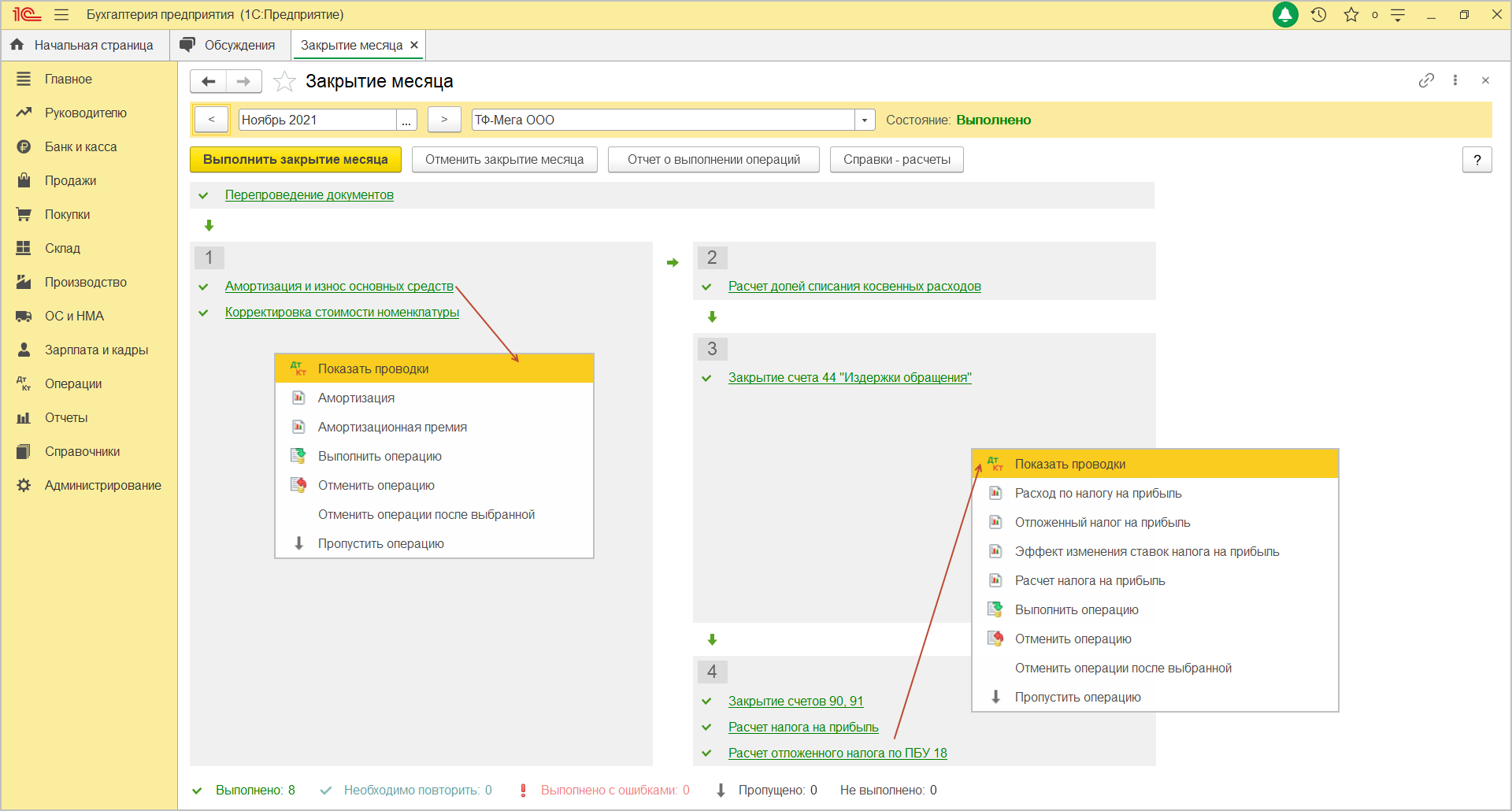Close the Закрытие месяца form

click(x=1485, y=80)
